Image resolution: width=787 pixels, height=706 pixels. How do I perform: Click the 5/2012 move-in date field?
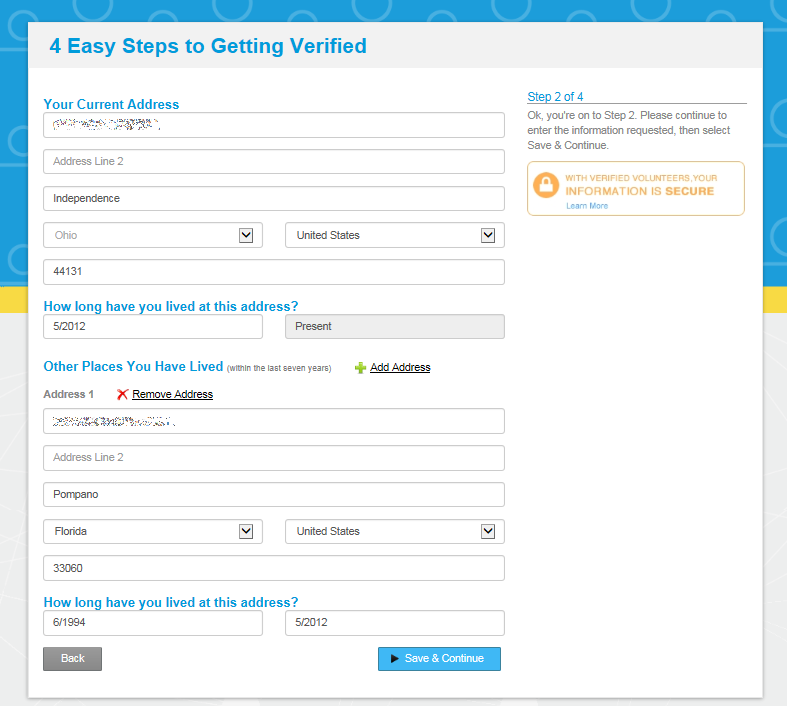point(153,326)
